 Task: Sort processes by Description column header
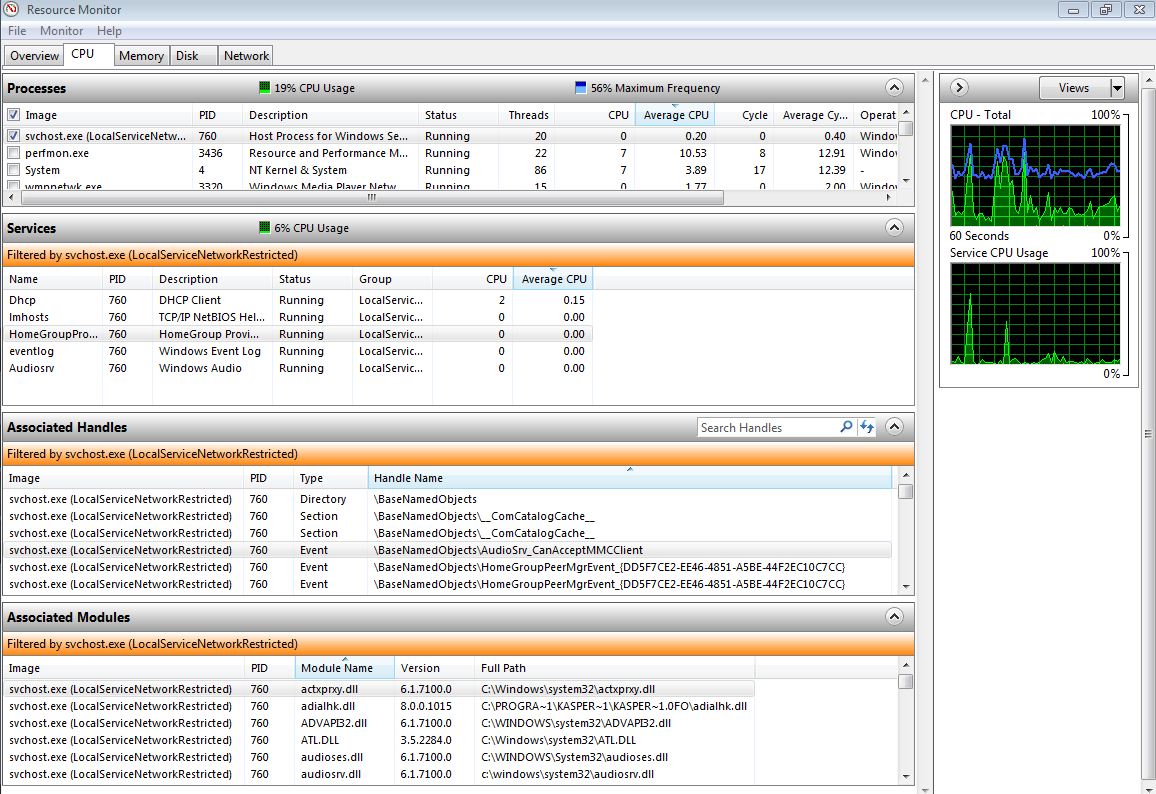(x=330, y=115)
